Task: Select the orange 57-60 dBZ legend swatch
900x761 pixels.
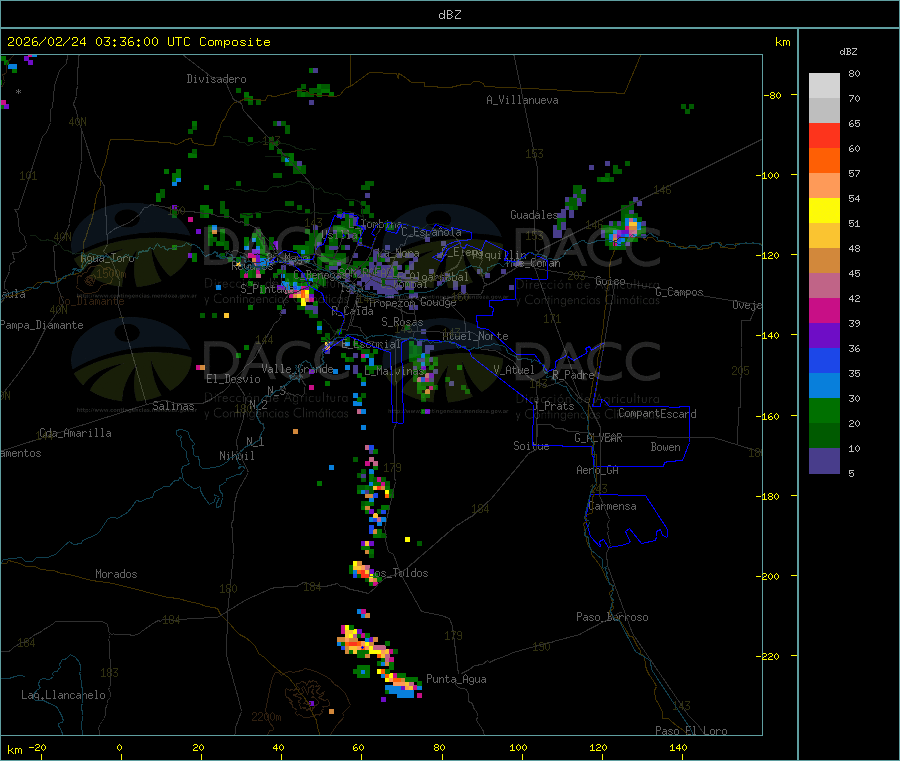Action: pos(824,161)
